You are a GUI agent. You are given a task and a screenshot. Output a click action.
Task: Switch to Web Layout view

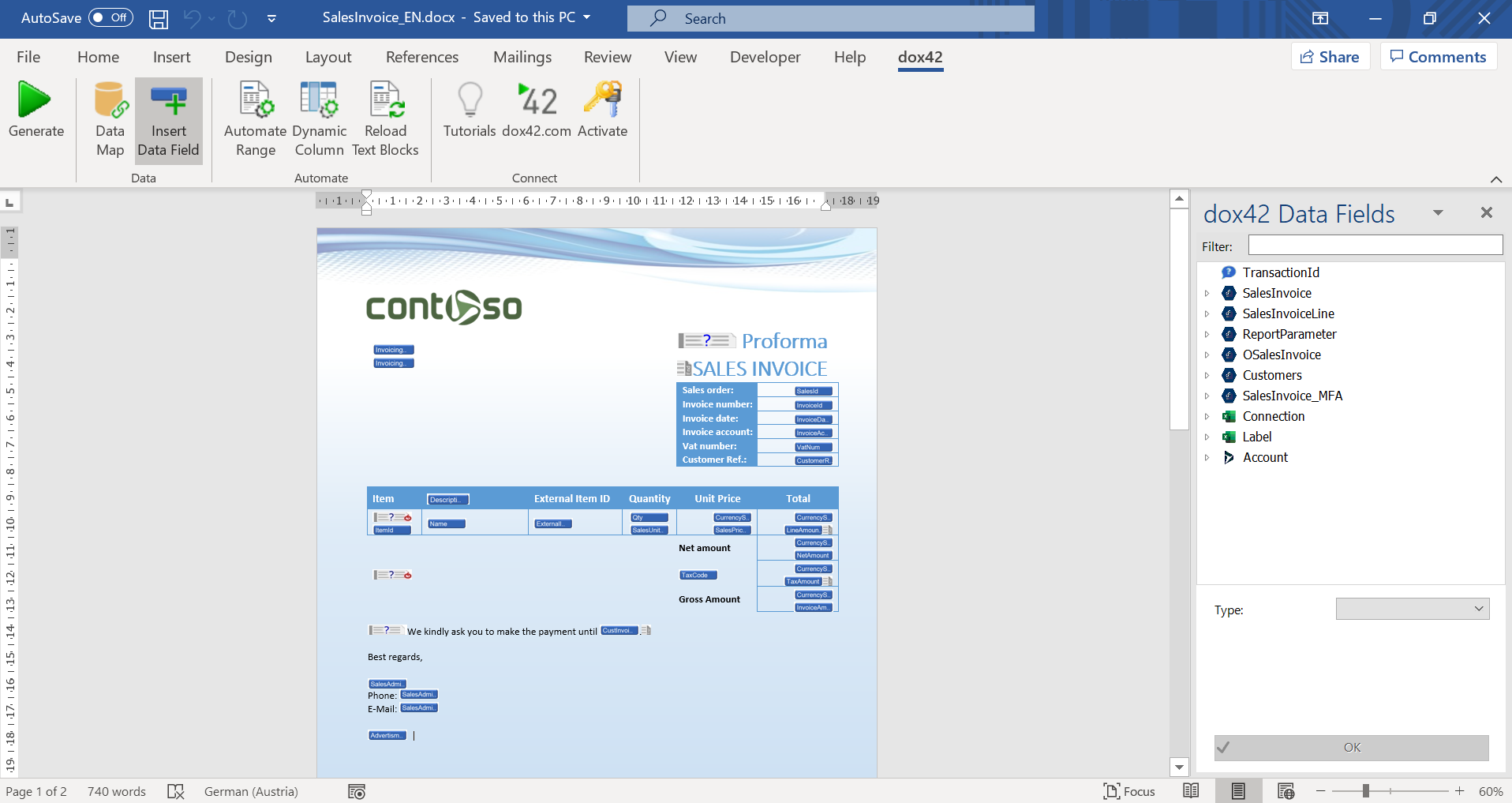(1286, 790)
